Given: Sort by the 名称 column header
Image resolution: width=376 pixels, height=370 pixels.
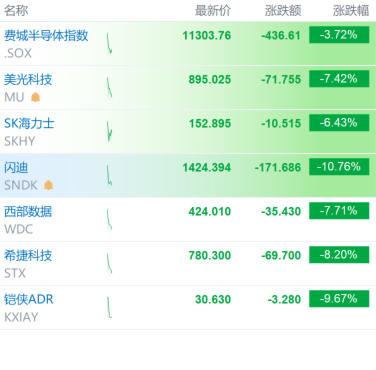Looking at the screenshot, I should point(16,10).
